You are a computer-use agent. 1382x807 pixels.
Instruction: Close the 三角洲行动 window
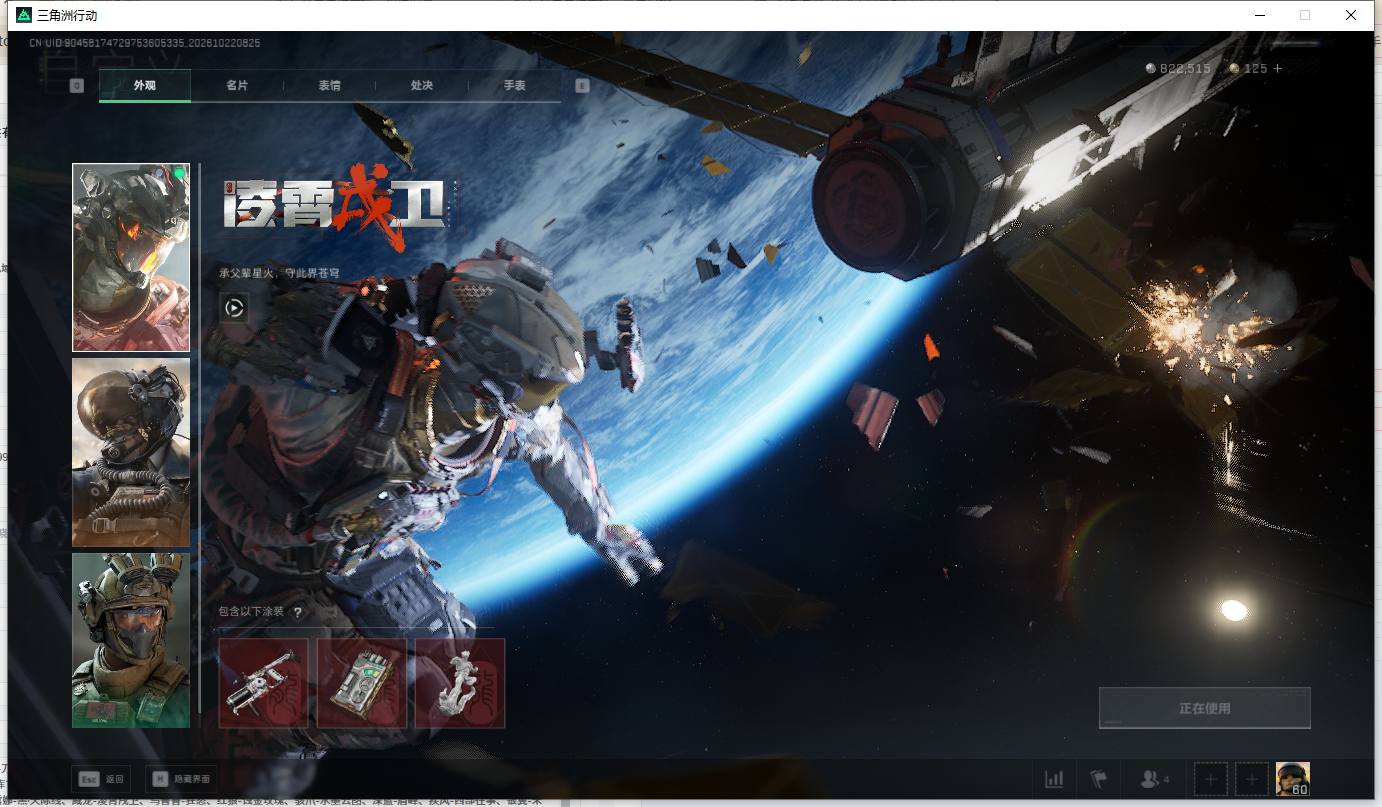[x=1351, y=15]
